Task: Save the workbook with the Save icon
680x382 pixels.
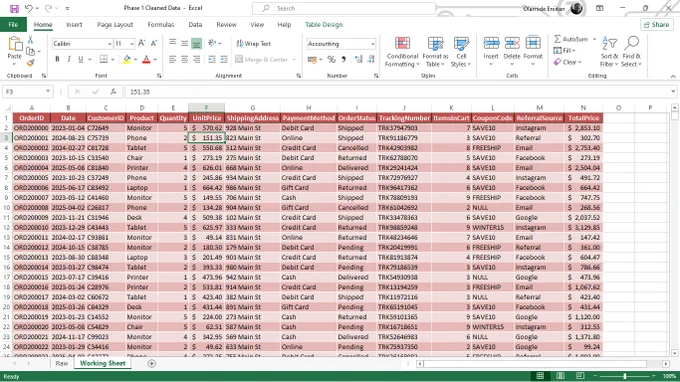Action: pyautogui.click(x=14, y=8)
